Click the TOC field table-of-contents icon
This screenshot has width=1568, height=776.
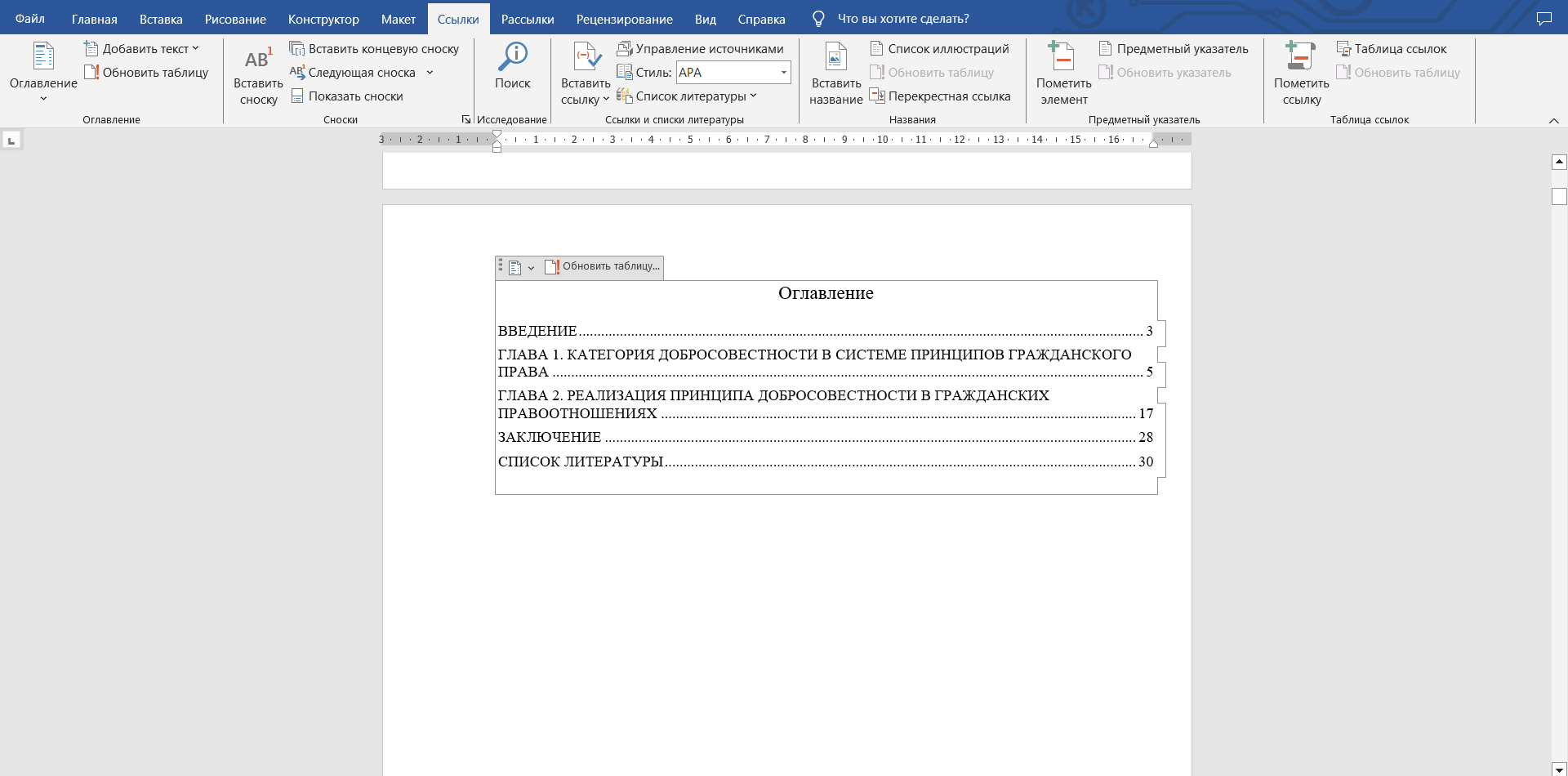point(515,267)
